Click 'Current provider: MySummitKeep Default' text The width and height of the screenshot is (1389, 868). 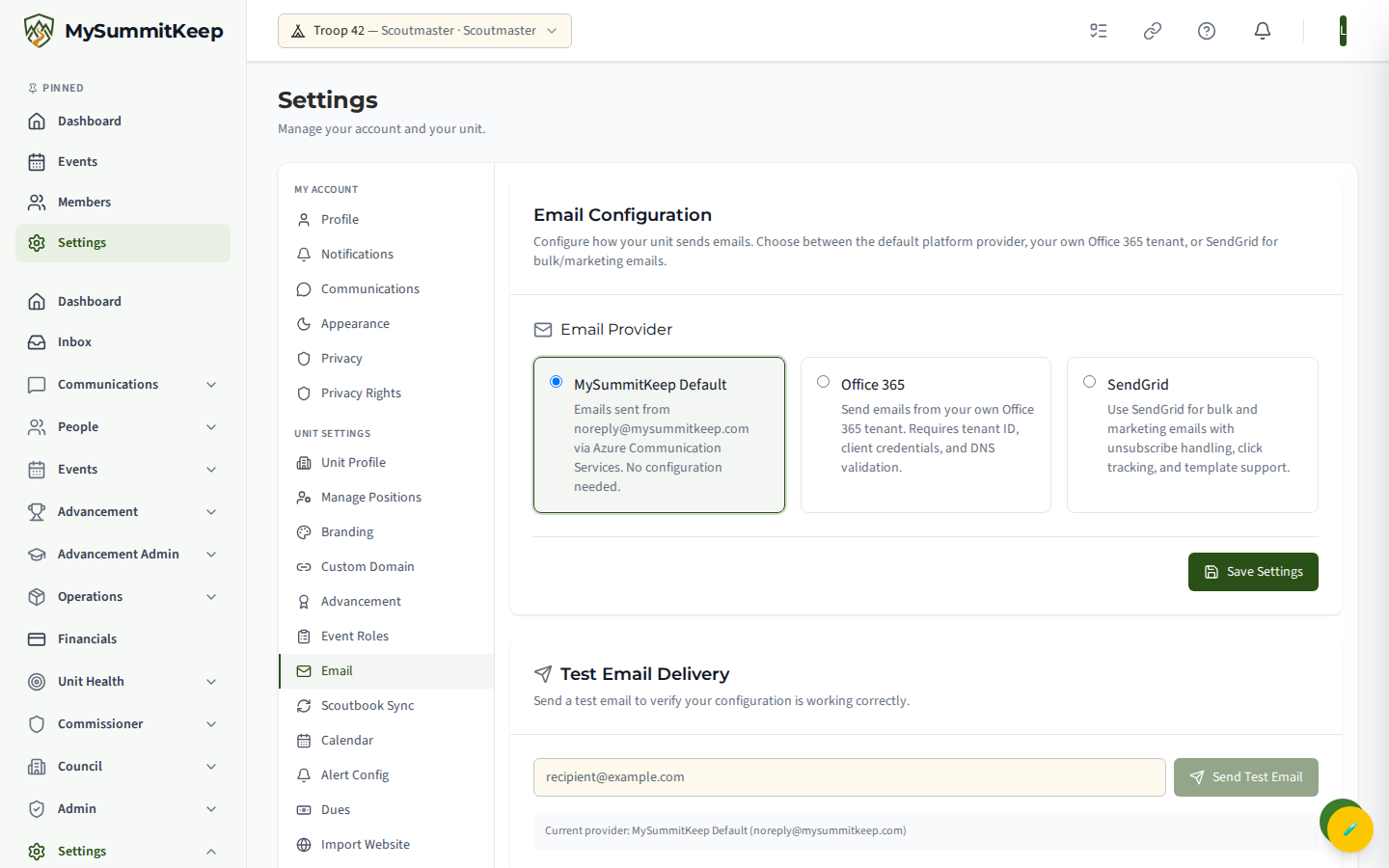coord(724,830)
